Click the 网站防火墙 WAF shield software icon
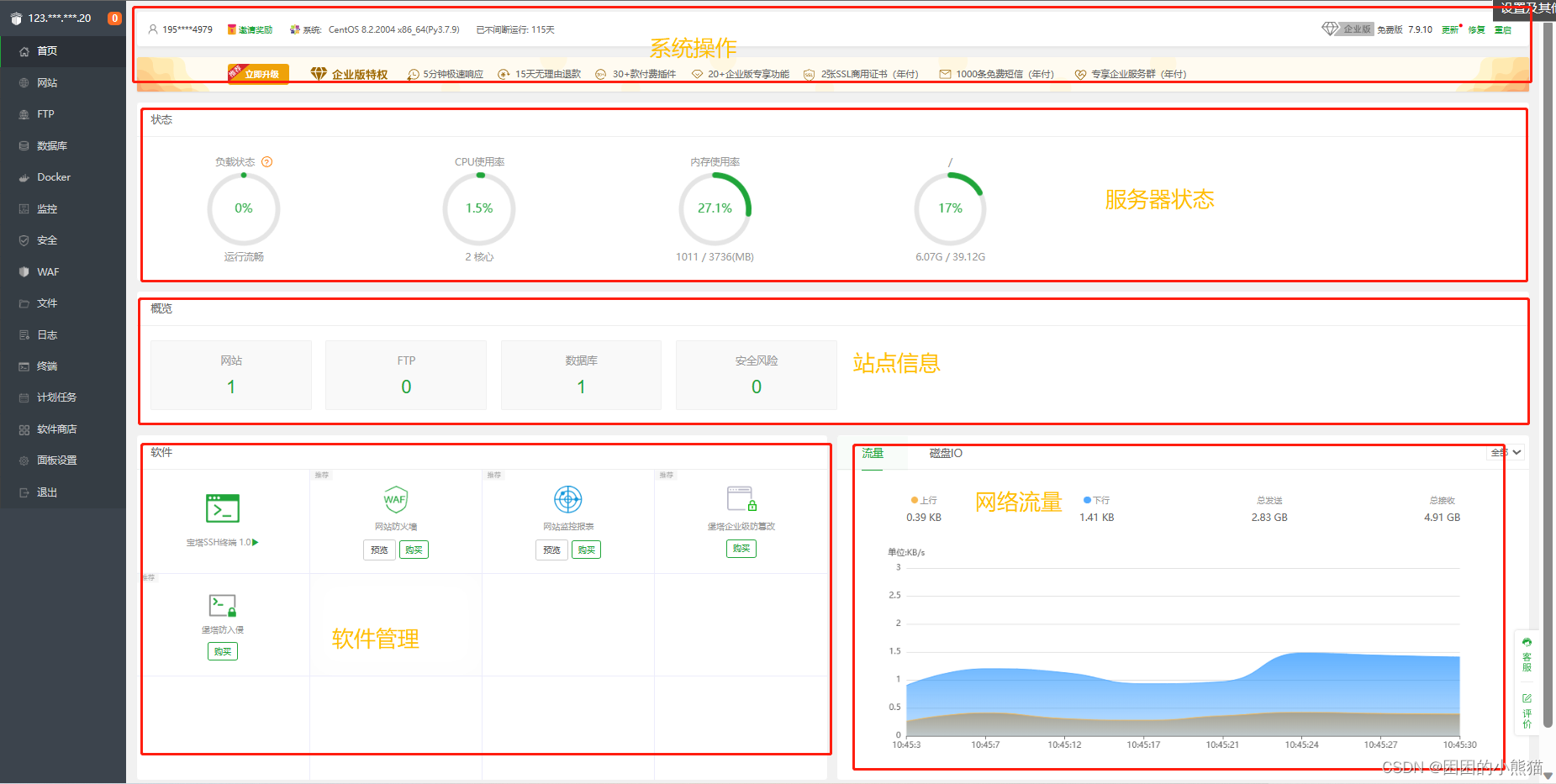Image resolution: width=1556 pixels, height=784 pixels. [x=396, y=499]
